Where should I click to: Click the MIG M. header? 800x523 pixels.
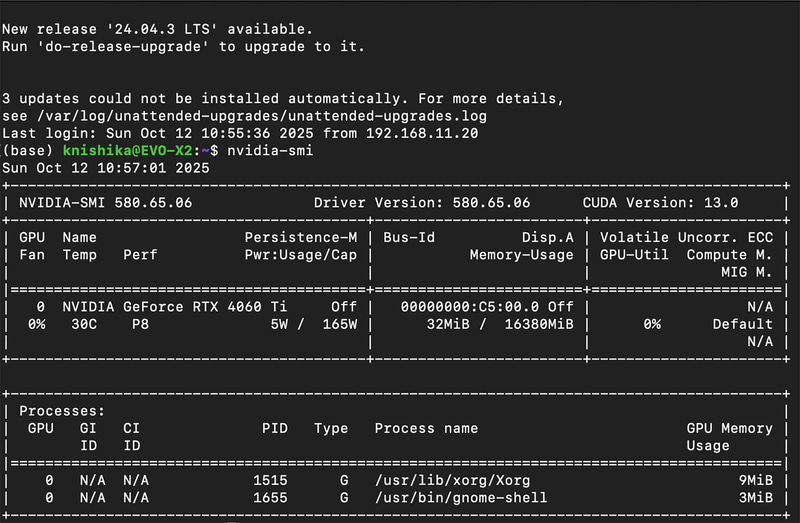tap(746, 272)
